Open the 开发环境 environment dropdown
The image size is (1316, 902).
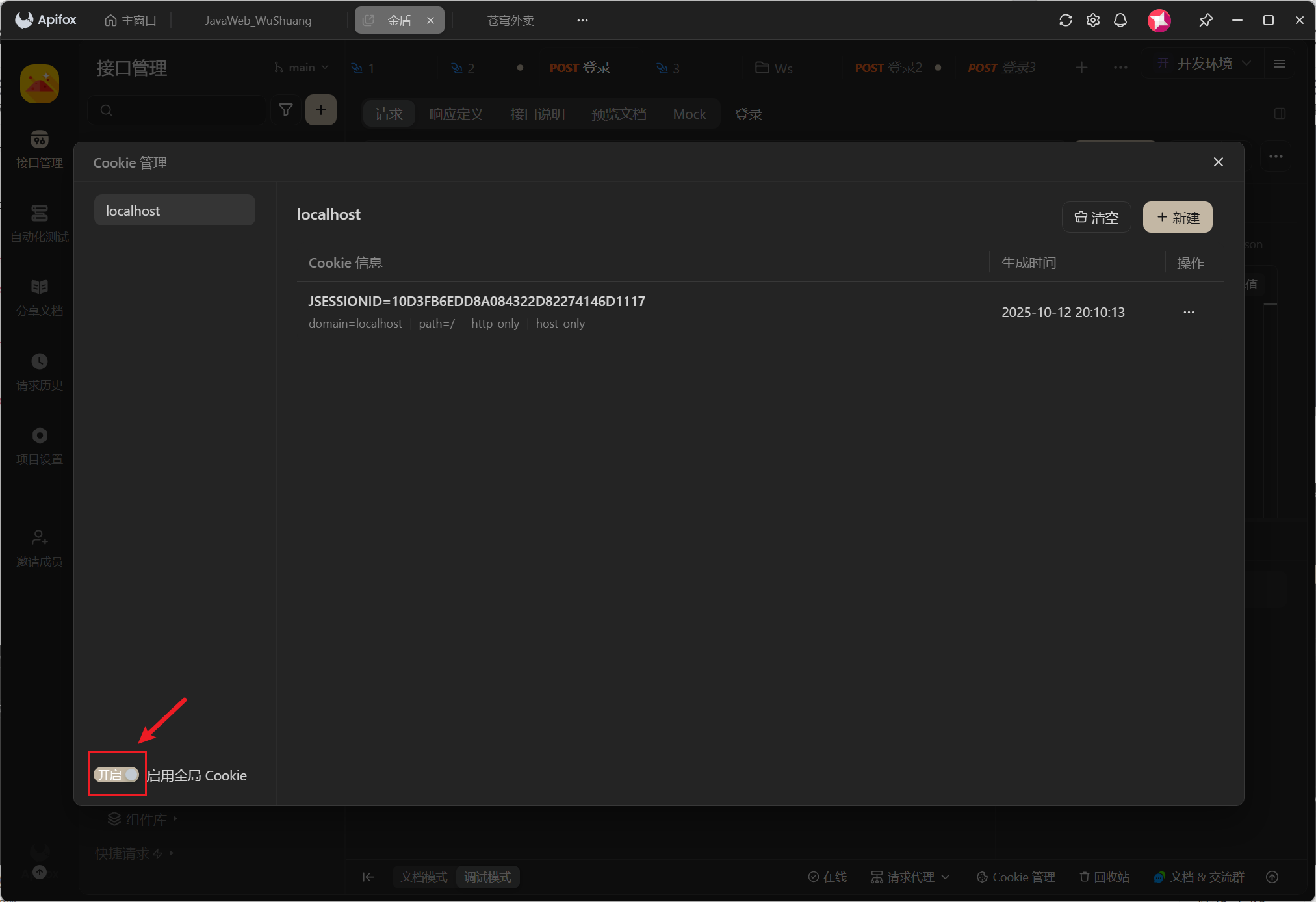coord(1204,64)
